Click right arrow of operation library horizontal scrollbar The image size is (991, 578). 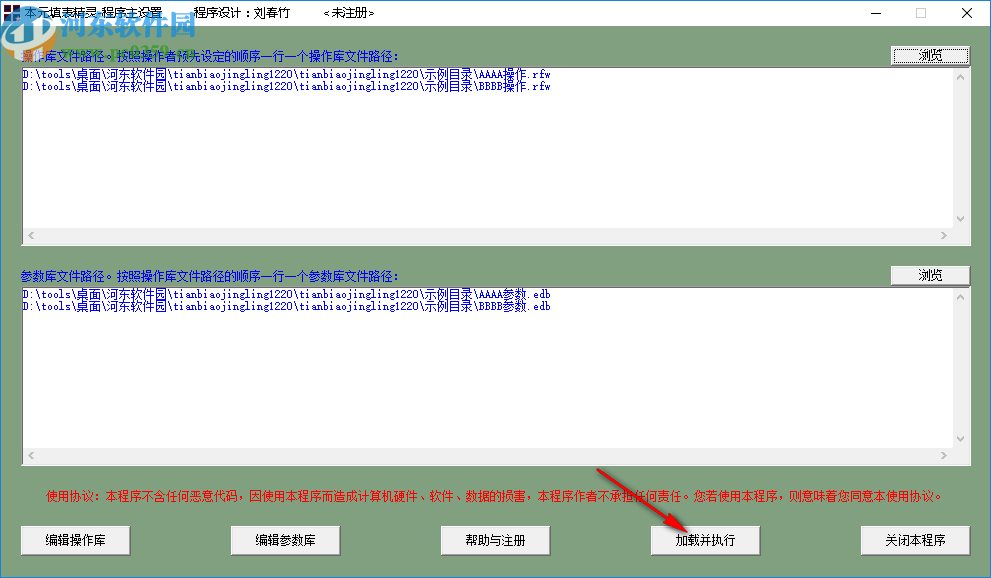point(944,236)
